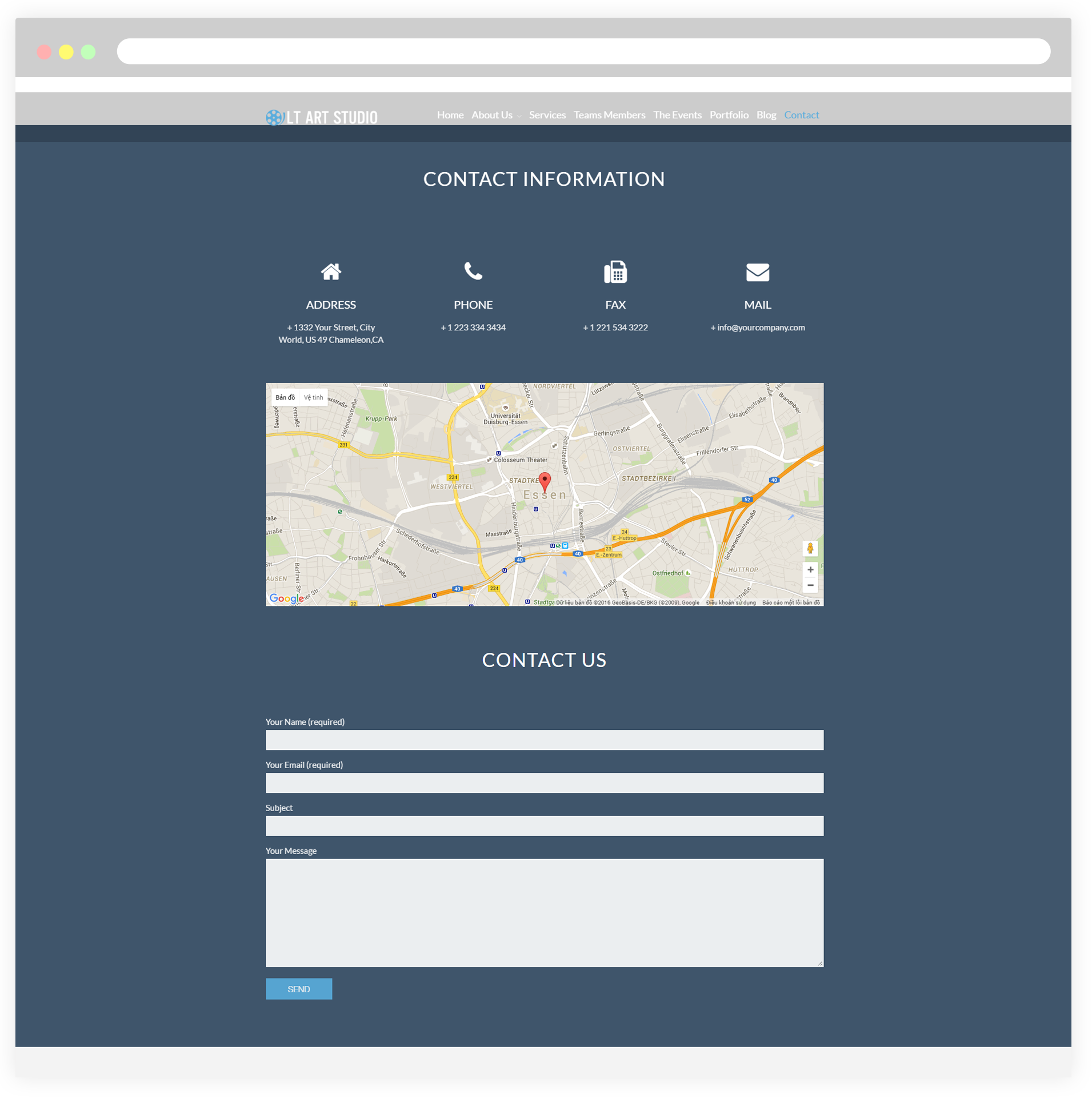Open the Home menu item
Image resolution: width=1092 pixels, height=1098 pixels.
[x=450, y=115]
